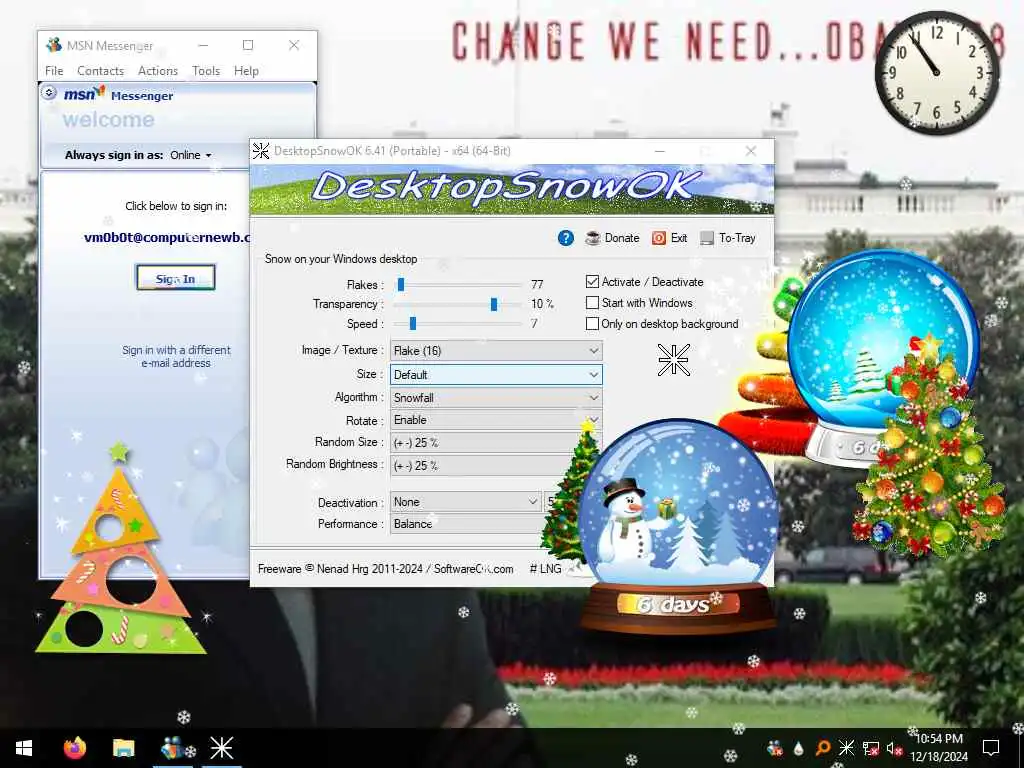1024x768 pixels.
Task: Click the snowflake texture preview image
Action: tap(673, 360)
